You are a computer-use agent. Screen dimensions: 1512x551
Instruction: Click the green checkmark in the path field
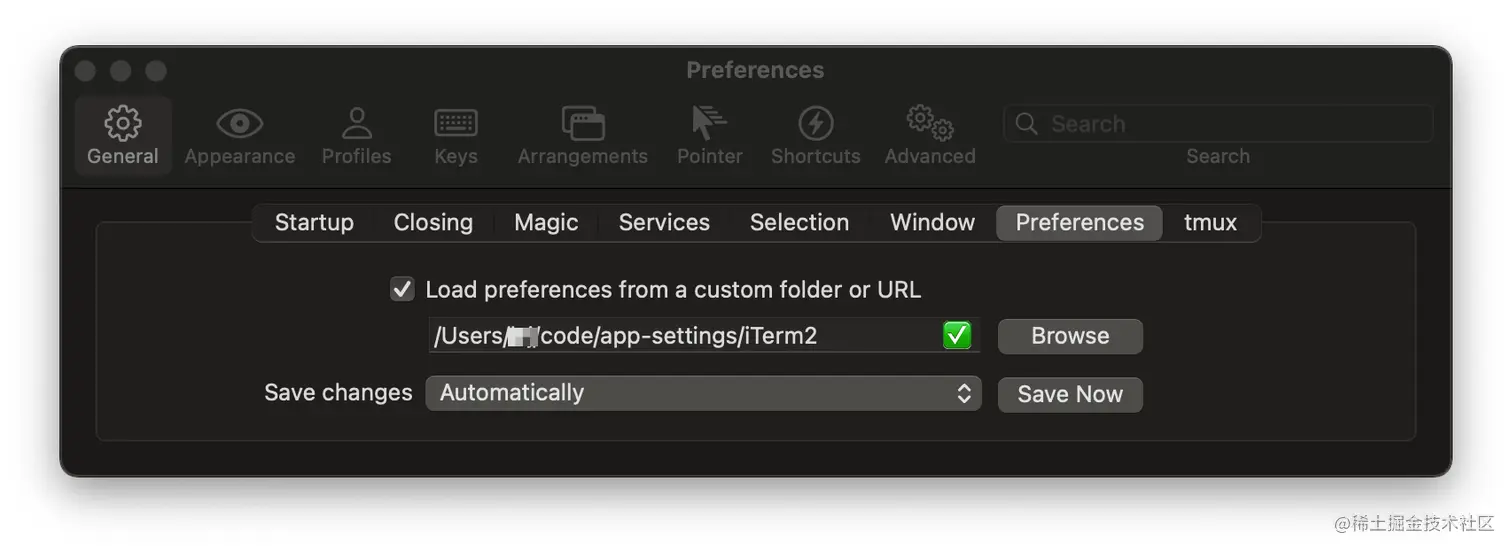tap(957, 335)
